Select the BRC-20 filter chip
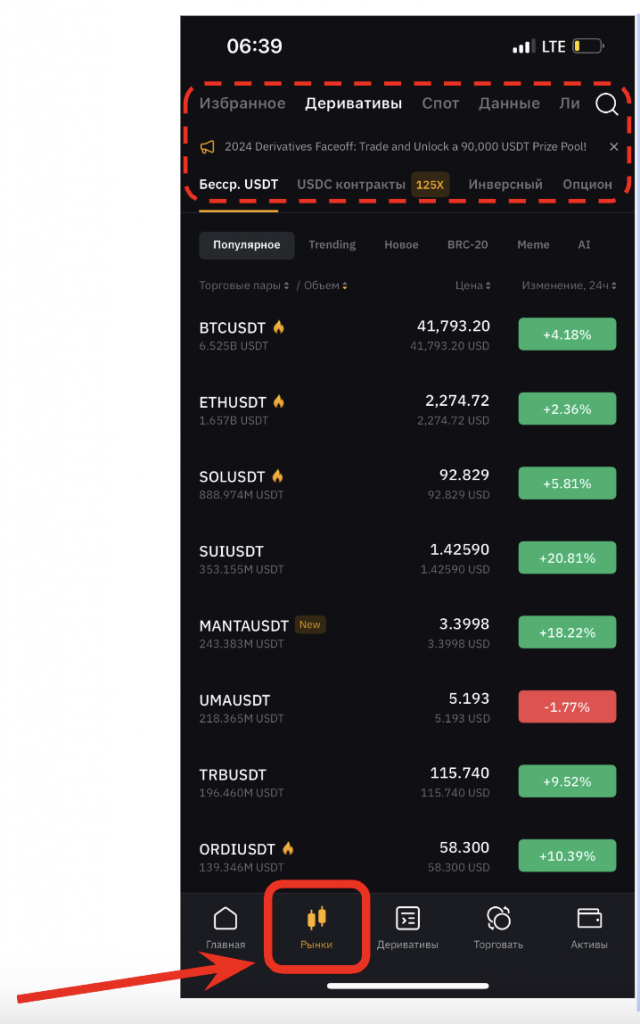The width and height of the screenshot is (640, 1024). coord(468,245)
